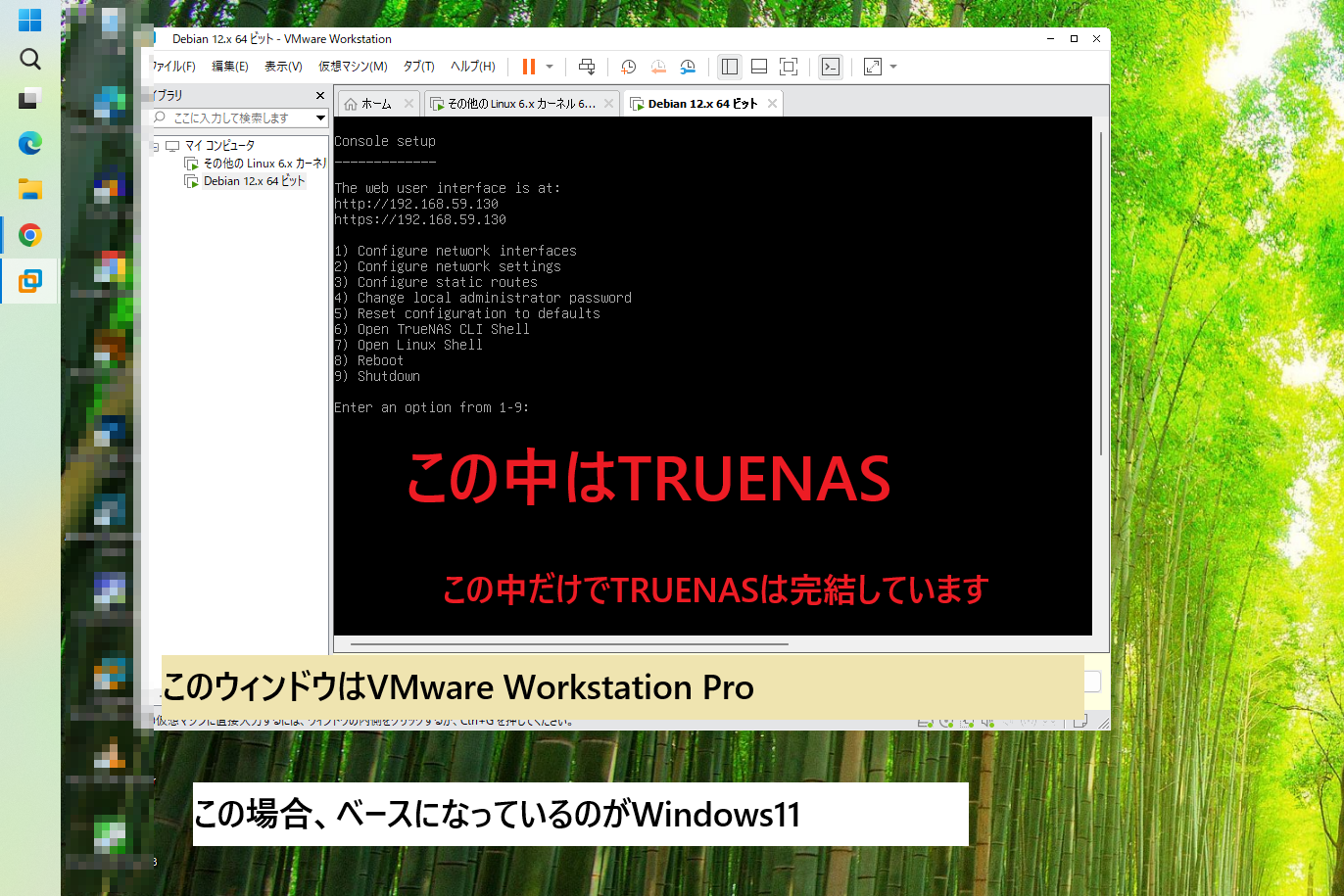The height and width of the screenshot is (896, 1344).
Task: Open the 表示(V) menu
Action: click(x=283, y=67)
